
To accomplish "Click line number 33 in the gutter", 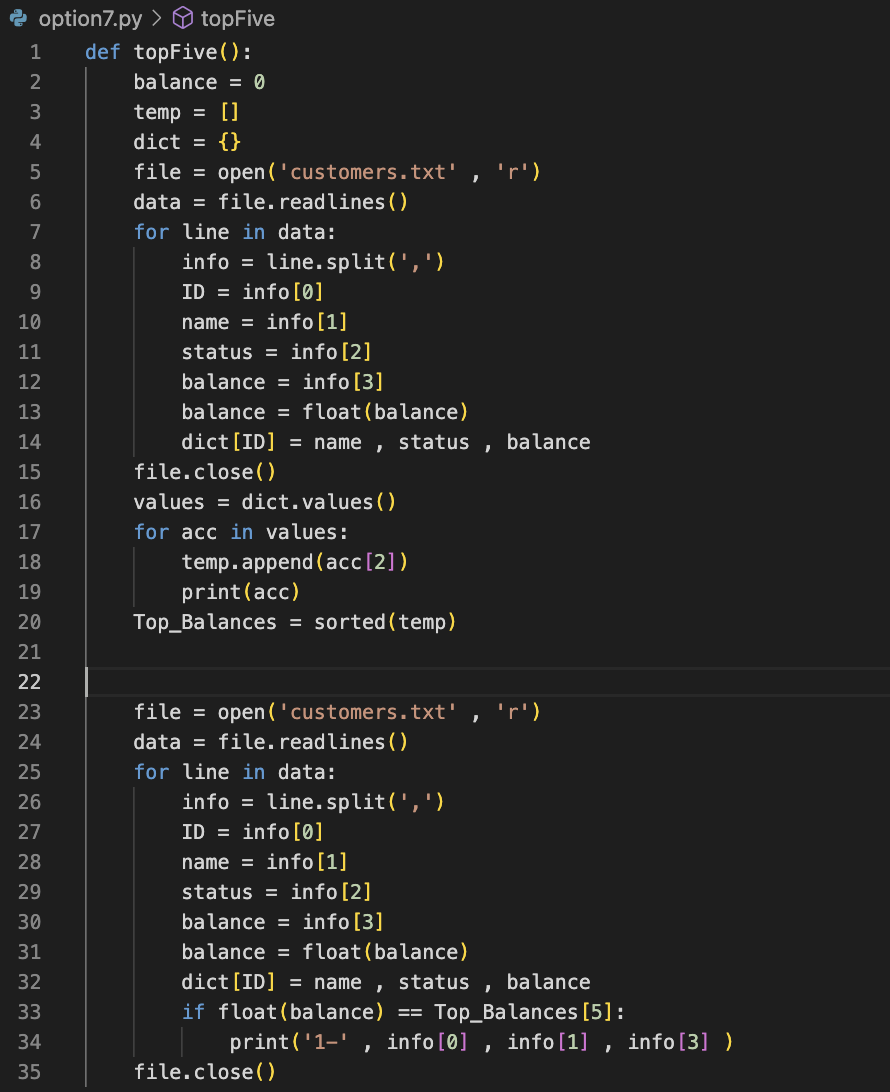I will coord(31,1012).
